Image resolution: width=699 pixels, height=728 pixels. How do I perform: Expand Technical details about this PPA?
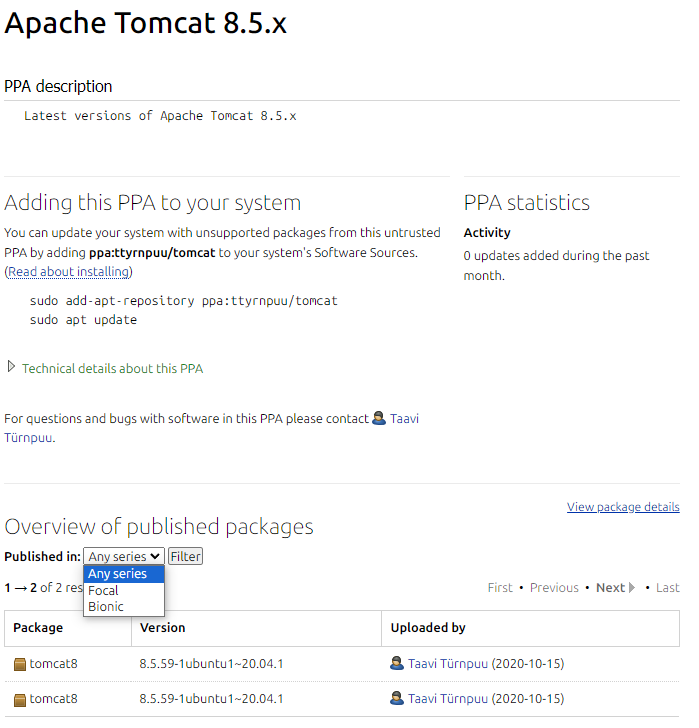point(12,368)
